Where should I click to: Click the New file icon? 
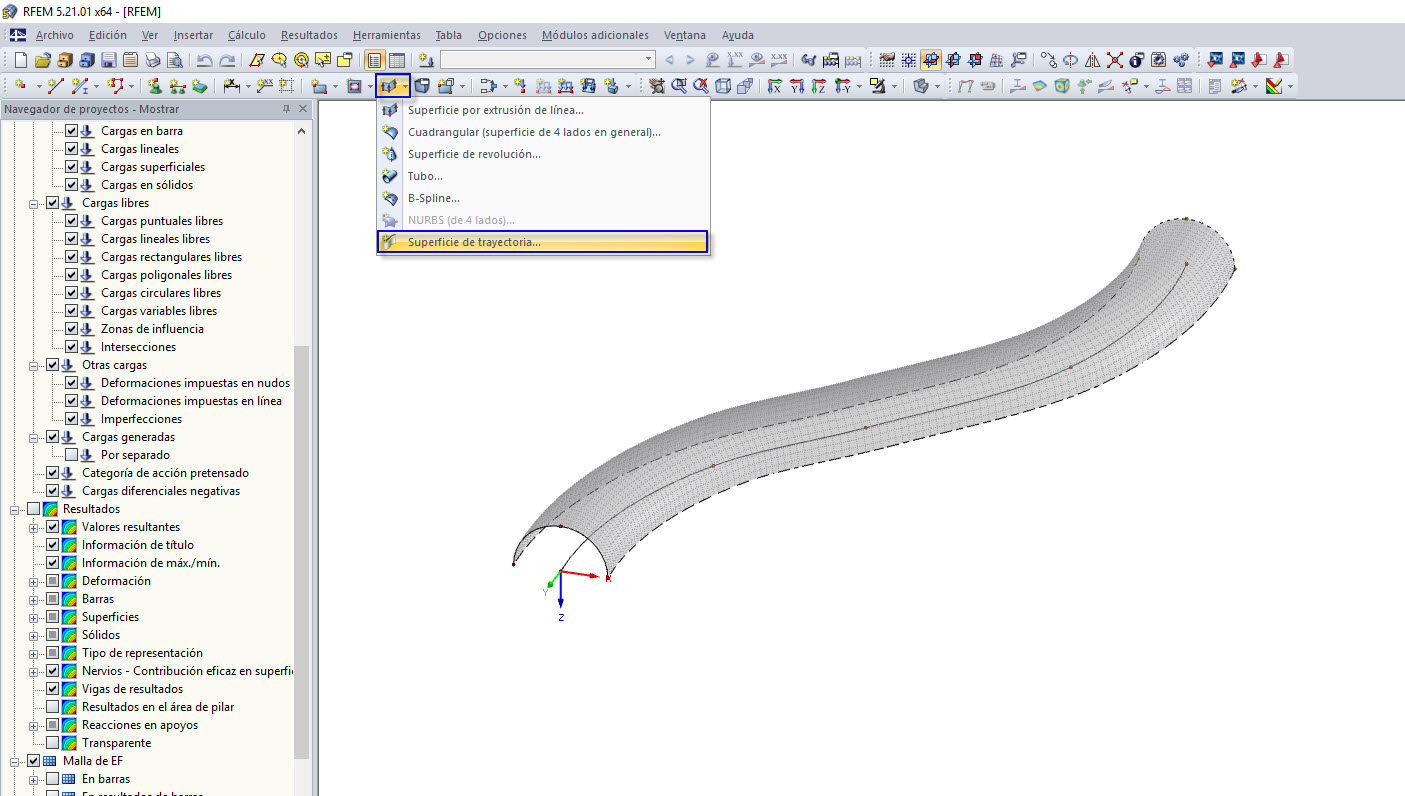point(20,60)
